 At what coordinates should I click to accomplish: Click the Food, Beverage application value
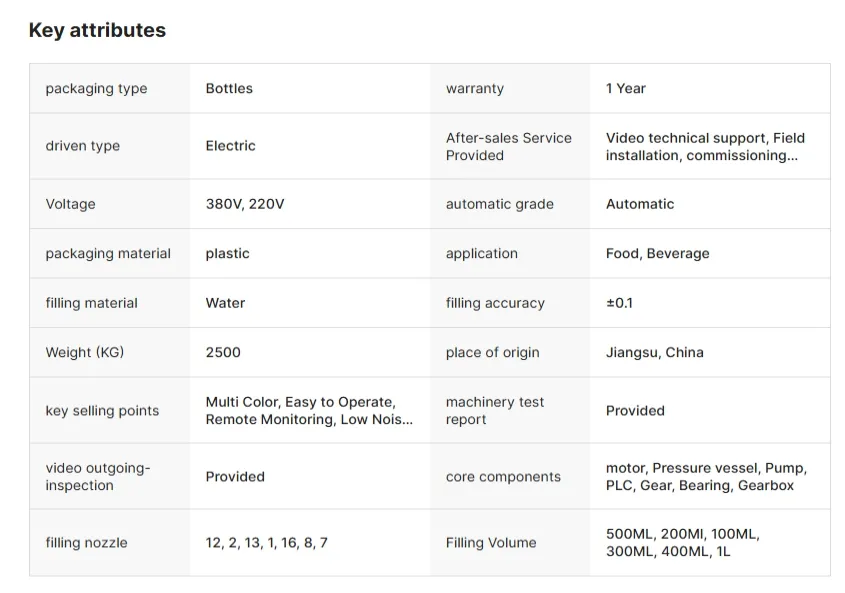pyautogui.click(x=657, y=254)
